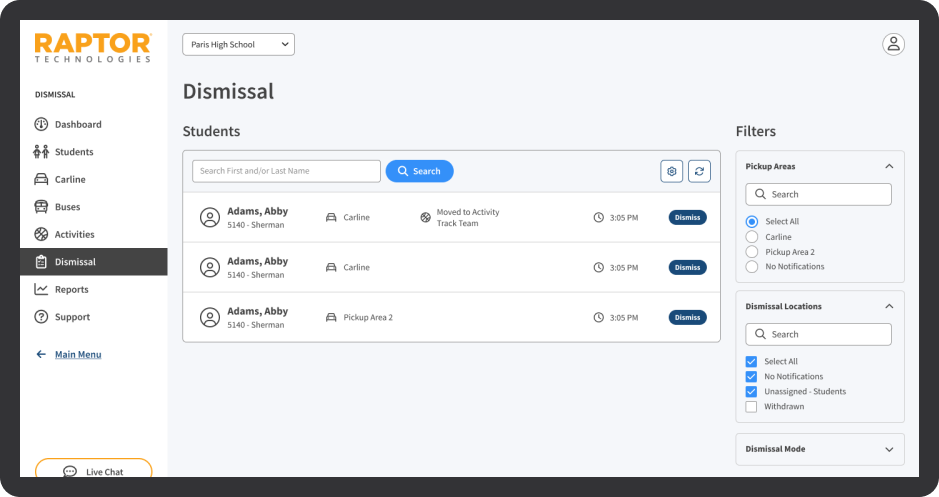Click the student name search field

tap(286, 171)
